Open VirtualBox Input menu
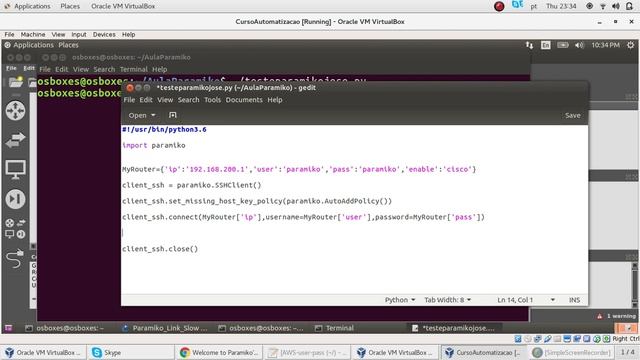This screenshot has height=360, width=640. (78, 35)
